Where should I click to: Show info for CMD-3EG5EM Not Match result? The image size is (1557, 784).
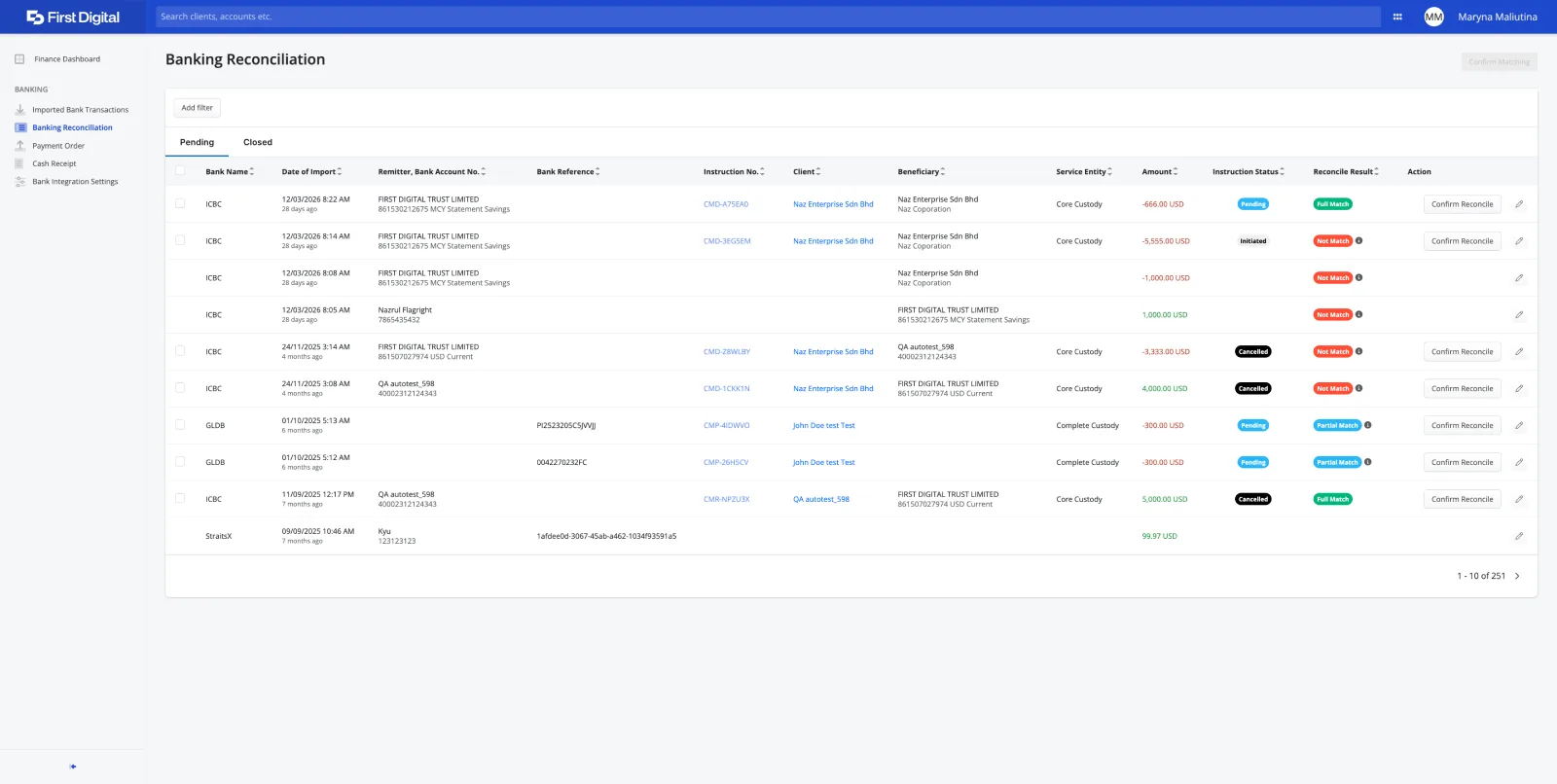[x=1359, y=241]
